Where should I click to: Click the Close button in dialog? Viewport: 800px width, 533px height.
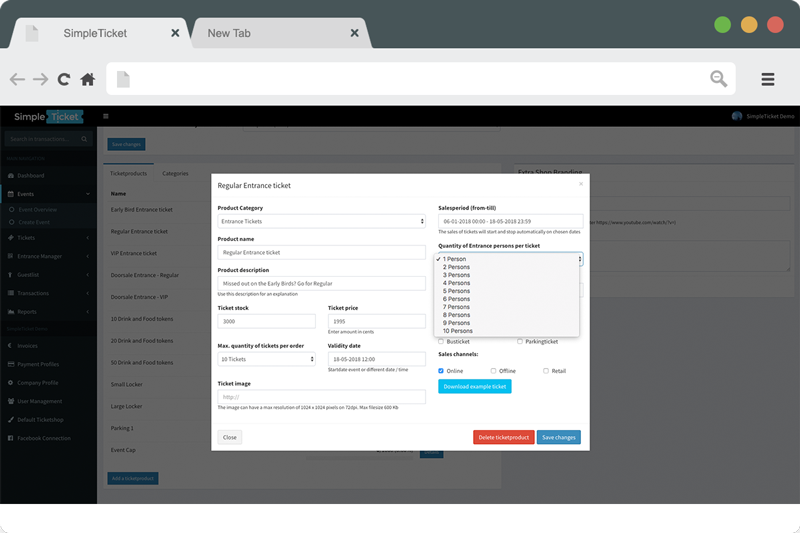[230, 437]
